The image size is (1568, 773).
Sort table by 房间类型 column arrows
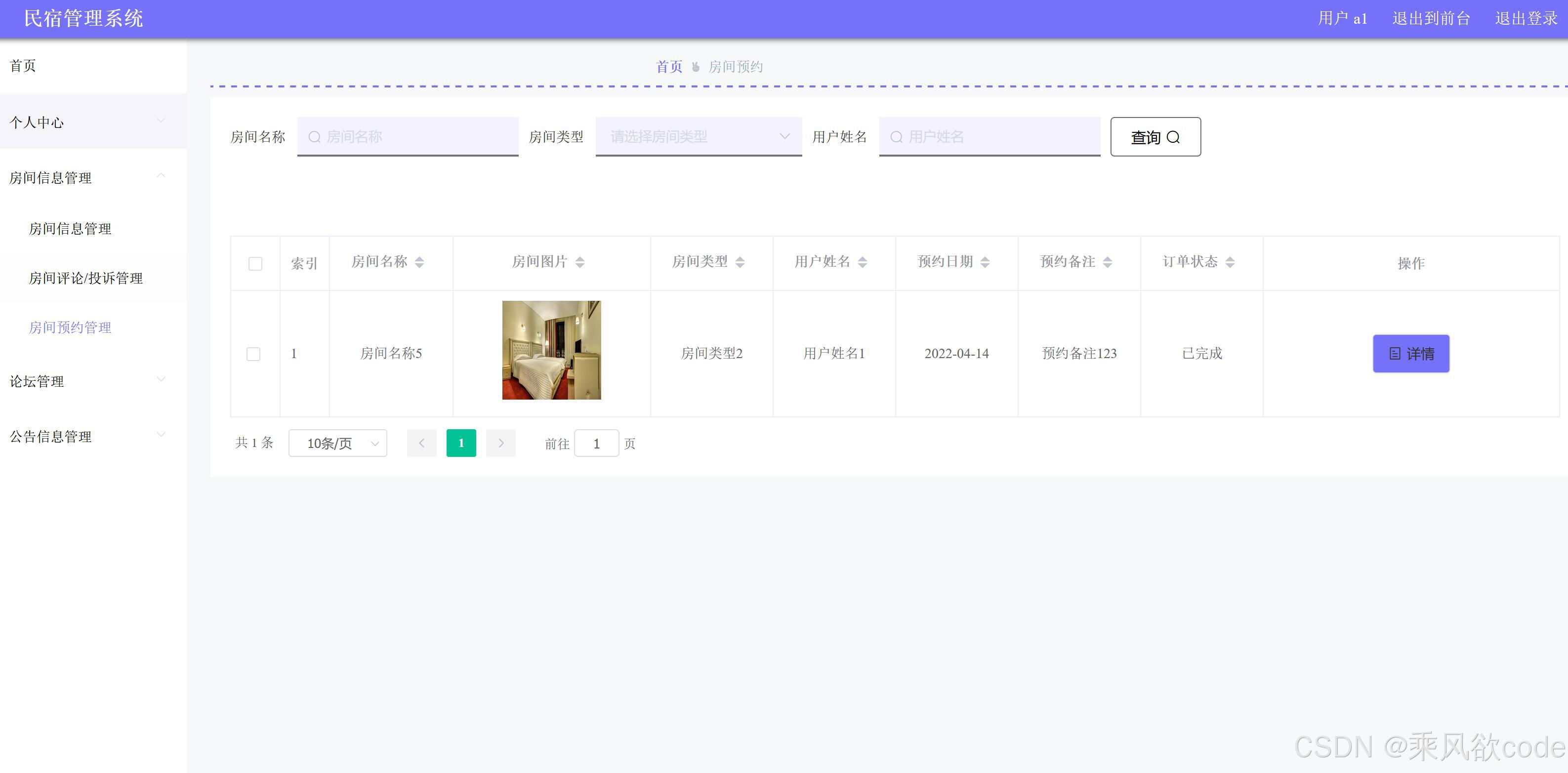(740, 262)
